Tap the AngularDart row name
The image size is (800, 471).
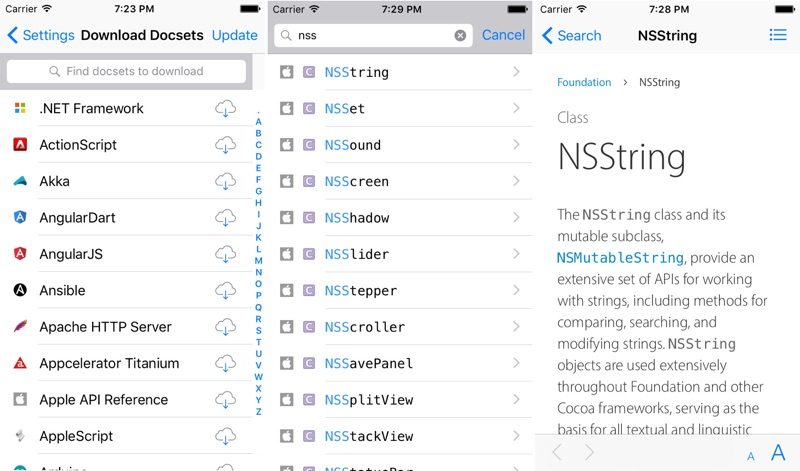point(78,218)
